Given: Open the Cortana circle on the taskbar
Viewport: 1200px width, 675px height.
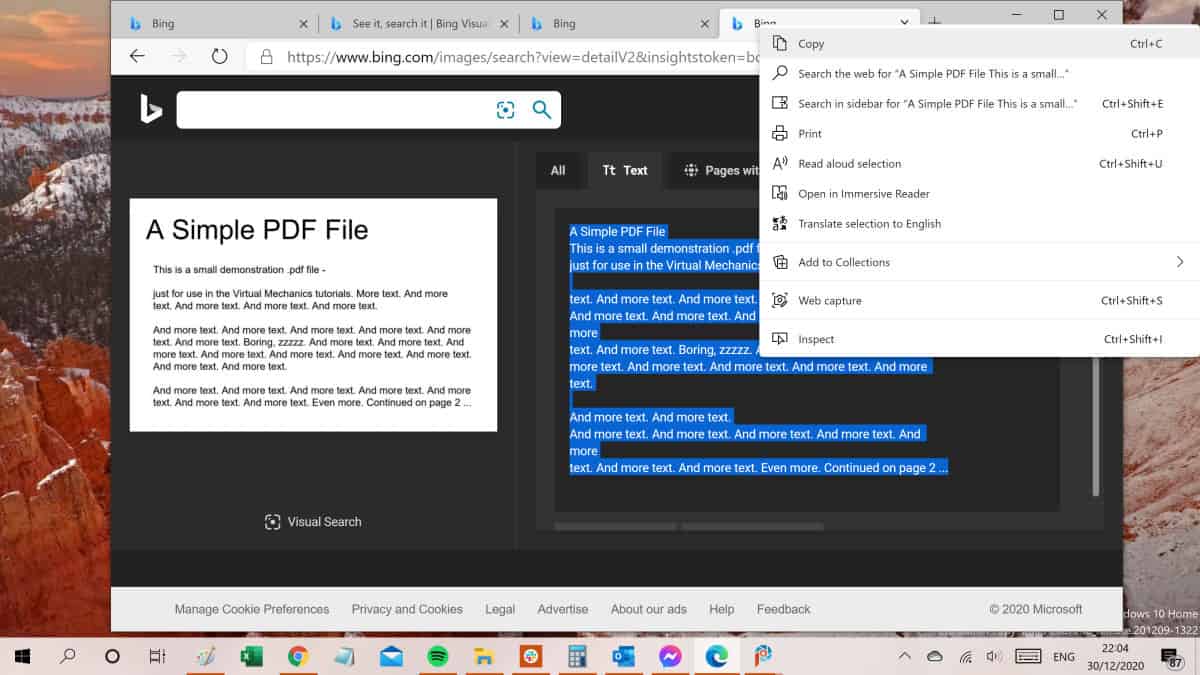Looking at the screenshot, I should (x=113, y=656).
